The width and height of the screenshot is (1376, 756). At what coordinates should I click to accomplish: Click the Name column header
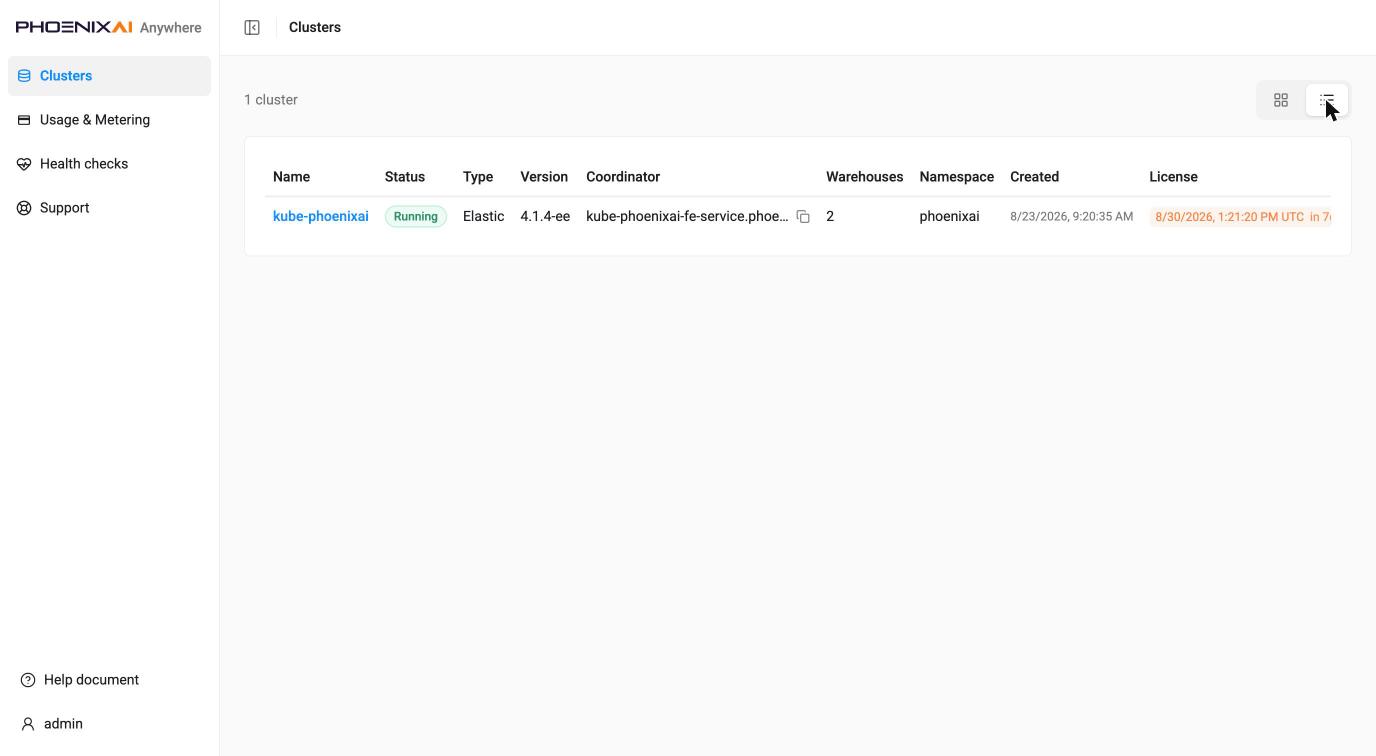click(x=291, y=177)
